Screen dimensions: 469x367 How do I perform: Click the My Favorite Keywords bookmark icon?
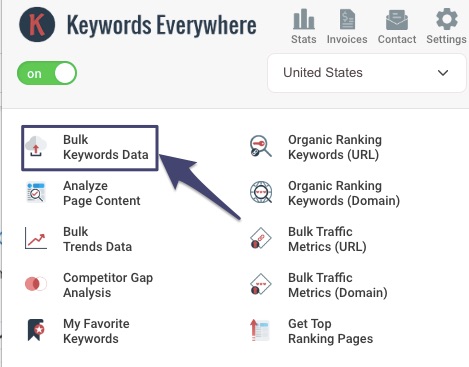coord(36,330)
